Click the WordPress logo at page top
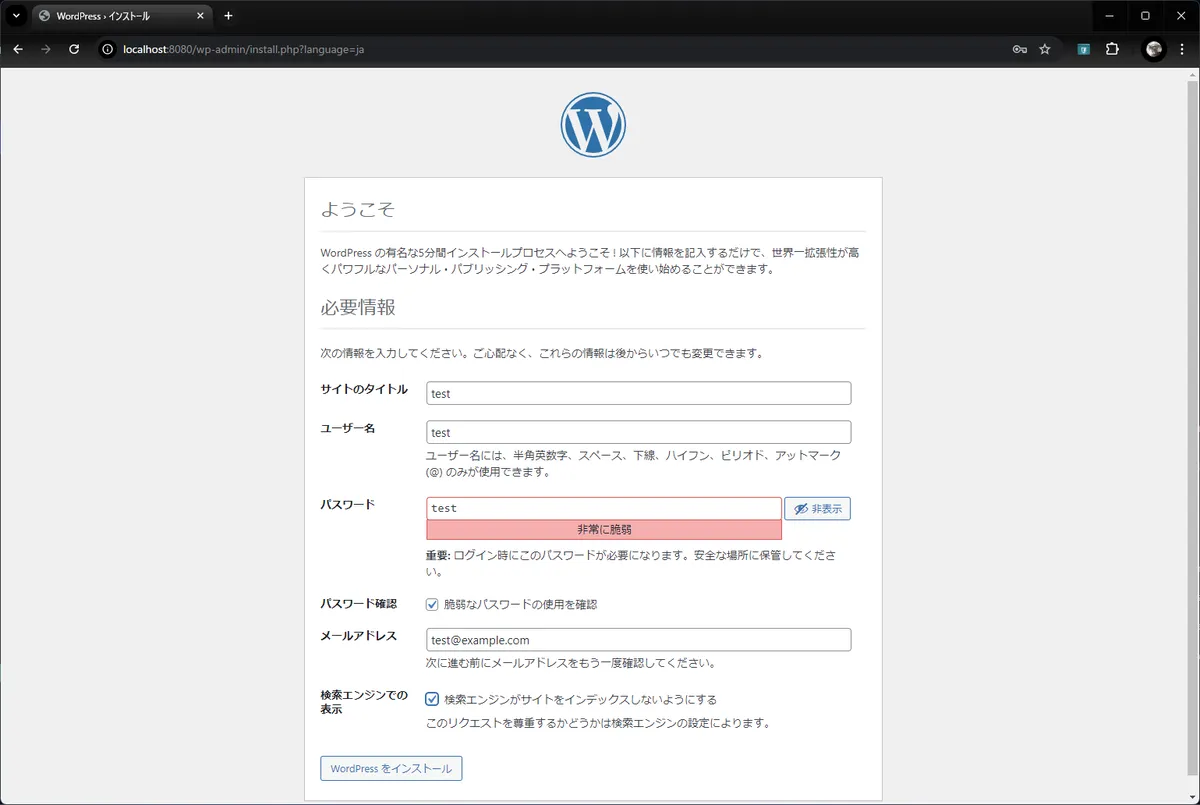The width and height of the screenshot is (1200, 805). 593,125
